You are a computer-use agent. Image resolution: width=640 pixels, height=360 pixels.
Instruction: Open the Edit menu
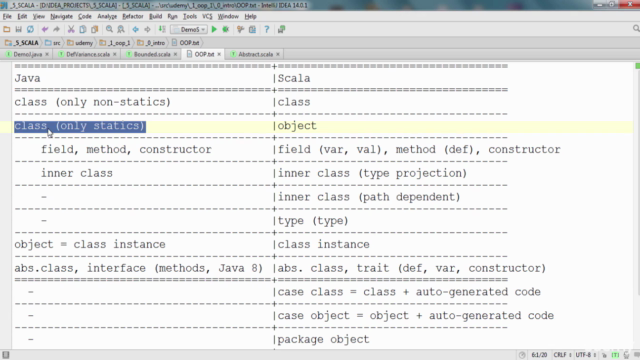click(22, 16)
